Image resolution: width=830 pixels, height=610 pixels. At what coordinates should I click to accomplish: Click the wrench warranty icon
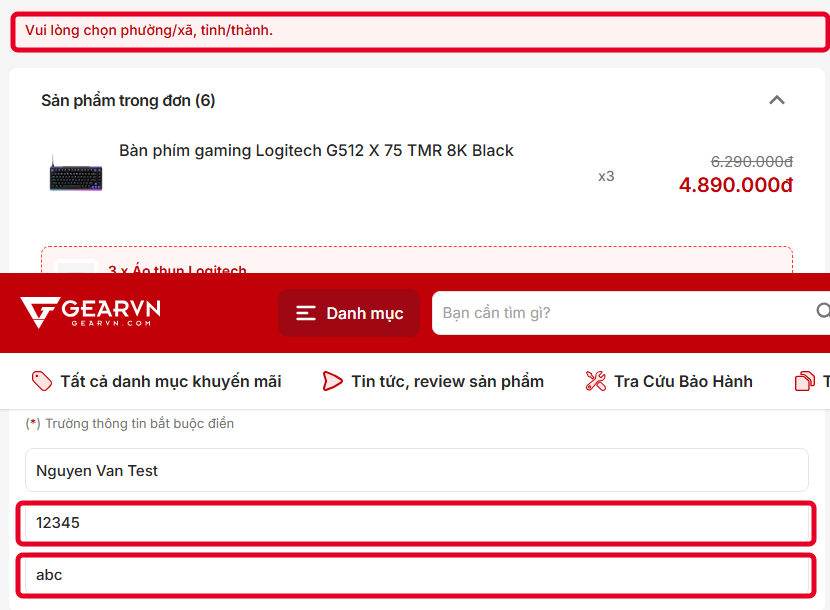pos(596,381)
